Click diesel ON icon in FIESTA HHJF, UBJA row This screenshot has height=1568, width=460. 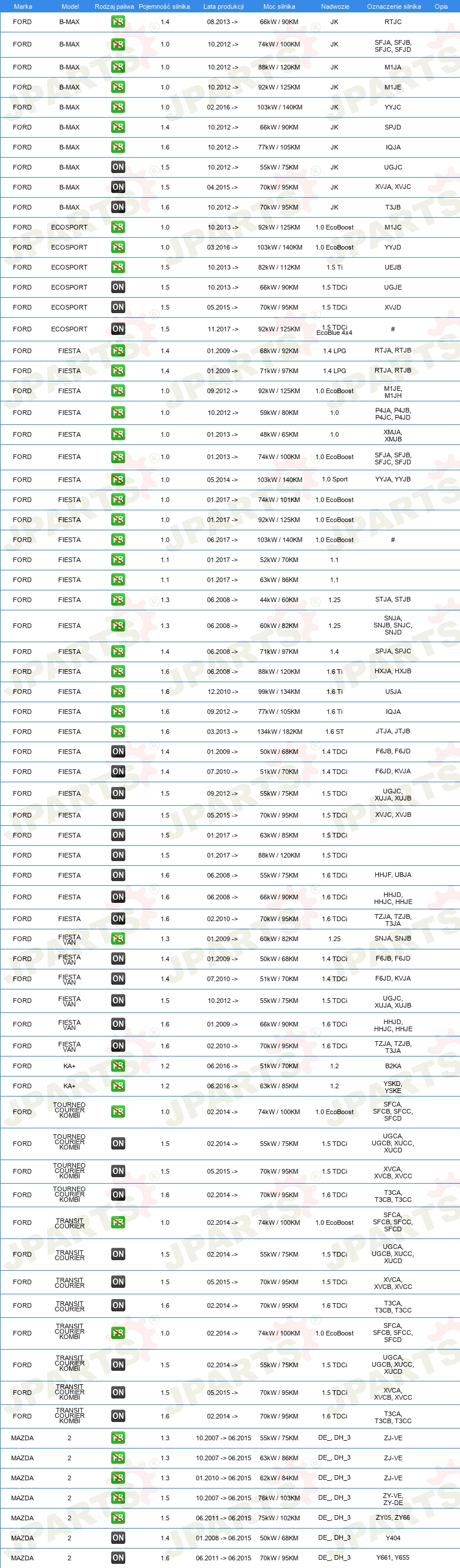[x=118, y=875]
